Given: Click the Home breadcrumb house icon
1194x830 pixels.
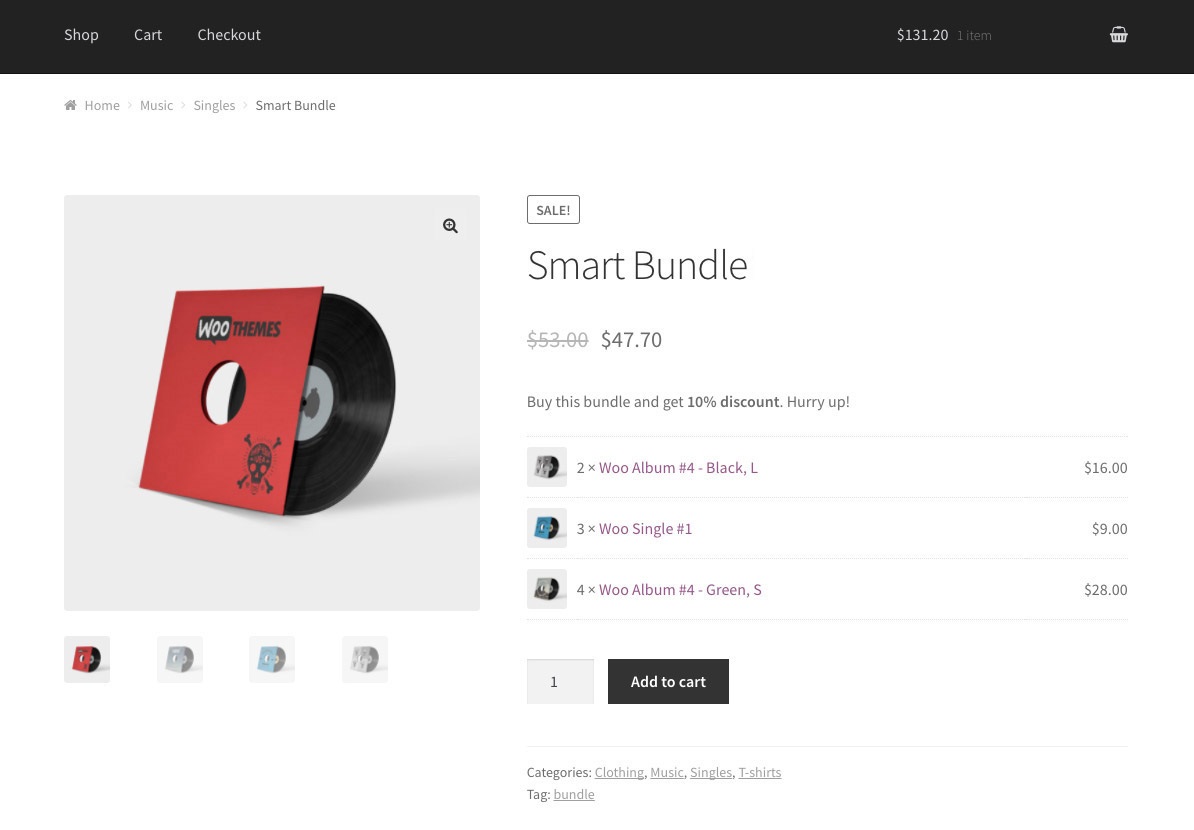Looking at the screenshot, I should 70,105.
